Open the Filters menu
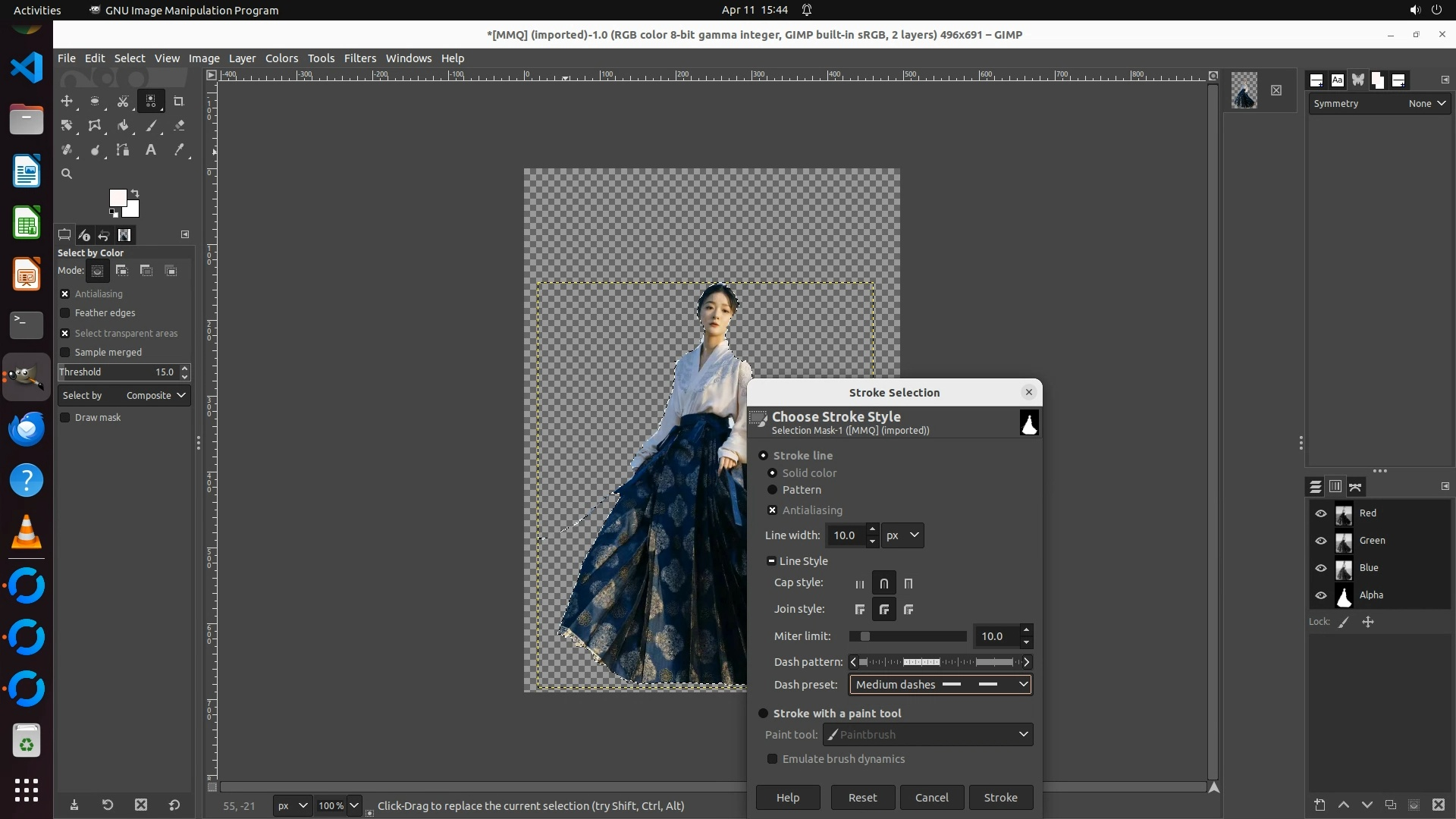The height and width of the screenshot is (819, 1456). coord(359,58)
